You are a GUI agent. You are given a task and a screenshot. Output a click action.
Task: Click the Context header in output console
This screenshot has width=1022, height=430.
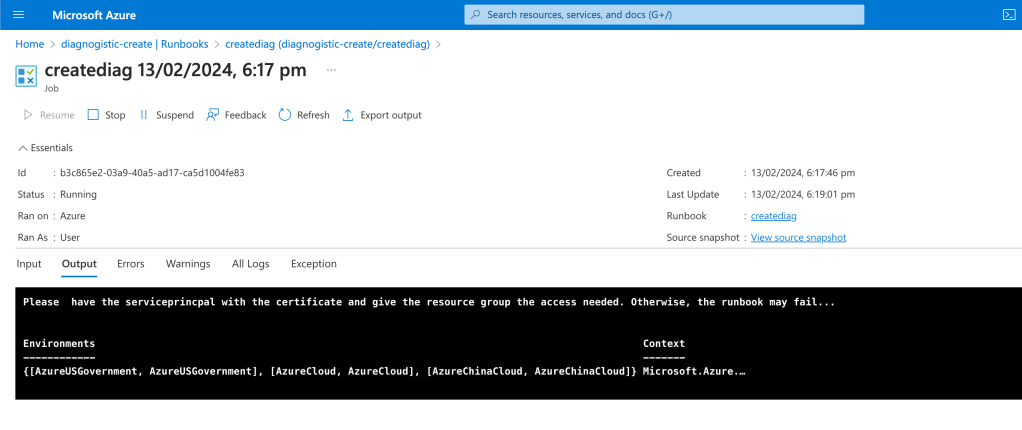coord(664,343)
